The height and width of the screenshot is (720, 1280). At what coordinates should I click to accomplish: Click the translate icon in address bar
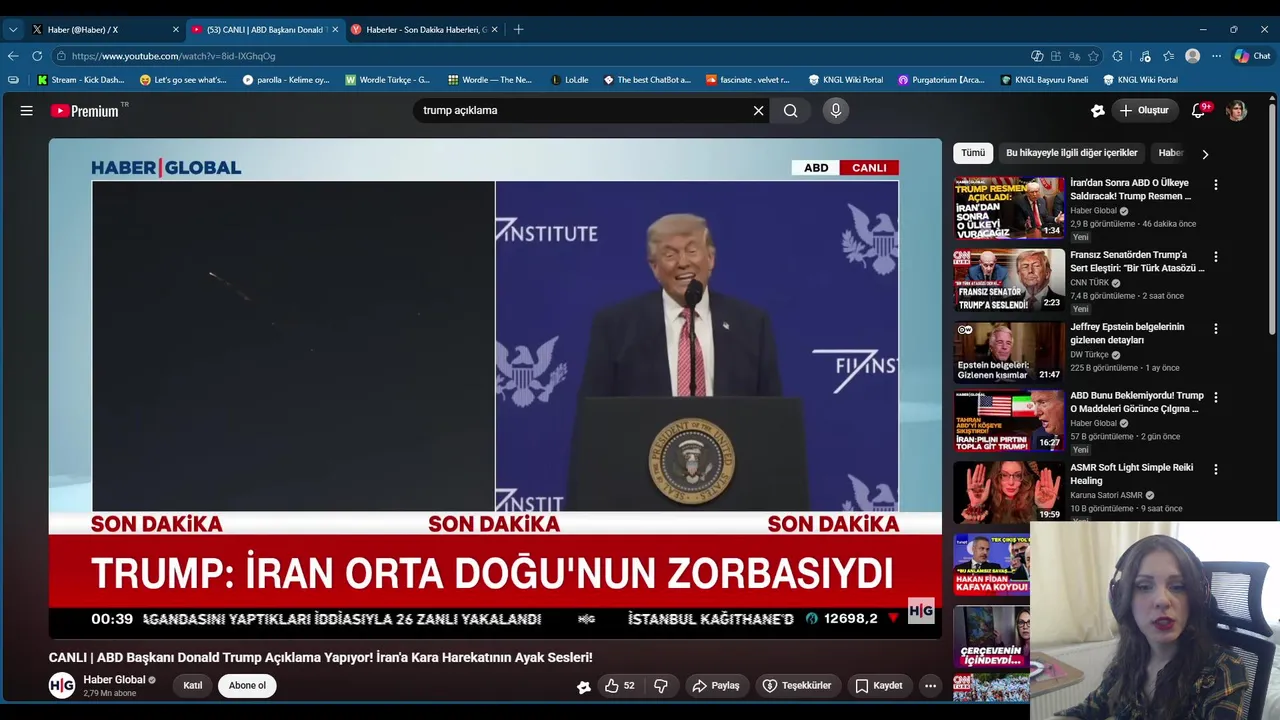(x=1075, y=56)
